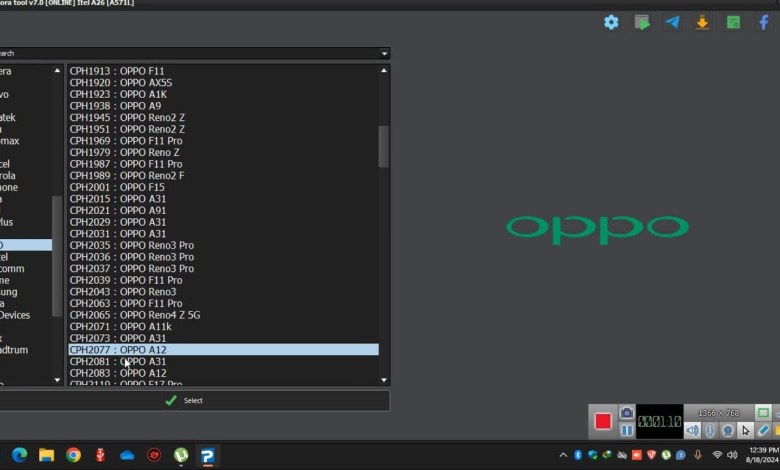The width and height of the screenshot is (780, 470).
Task: Toggle microphone capture in recorder
Action: click(710, 430)
